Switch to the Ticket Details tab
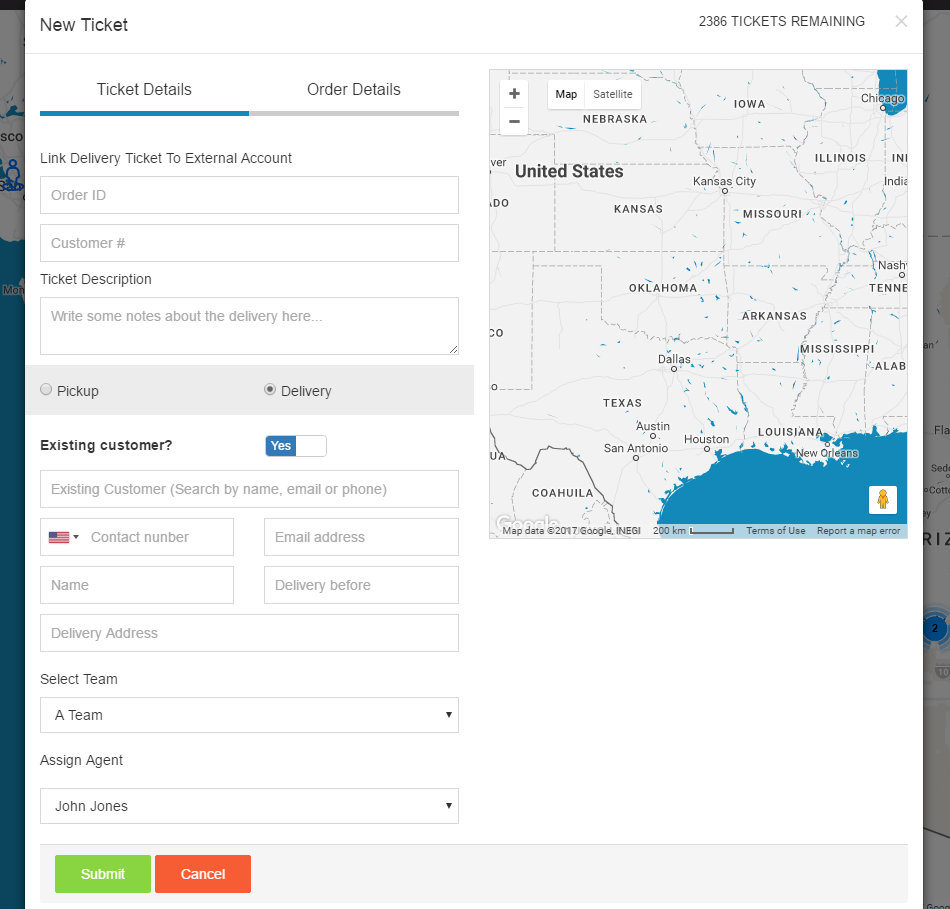The image size is (950, 909). click(x=143, y=90)
